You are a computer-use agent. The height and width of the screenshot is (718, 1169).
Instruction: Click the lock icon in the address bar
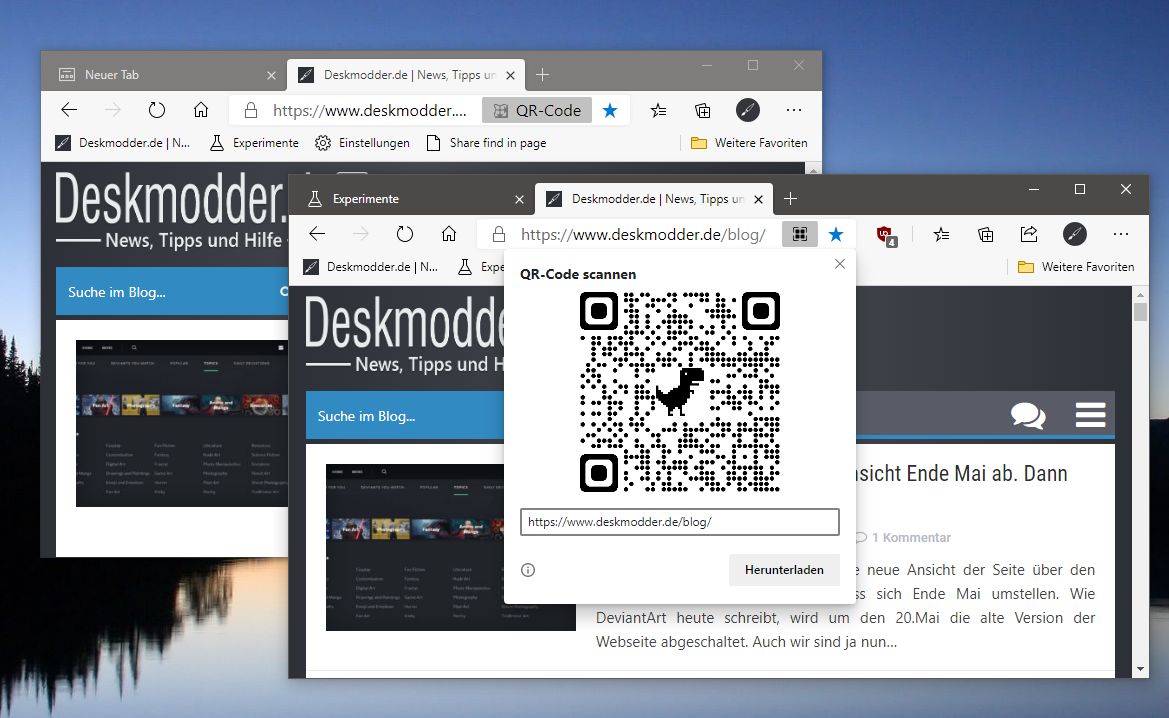(x=497, y=234)
